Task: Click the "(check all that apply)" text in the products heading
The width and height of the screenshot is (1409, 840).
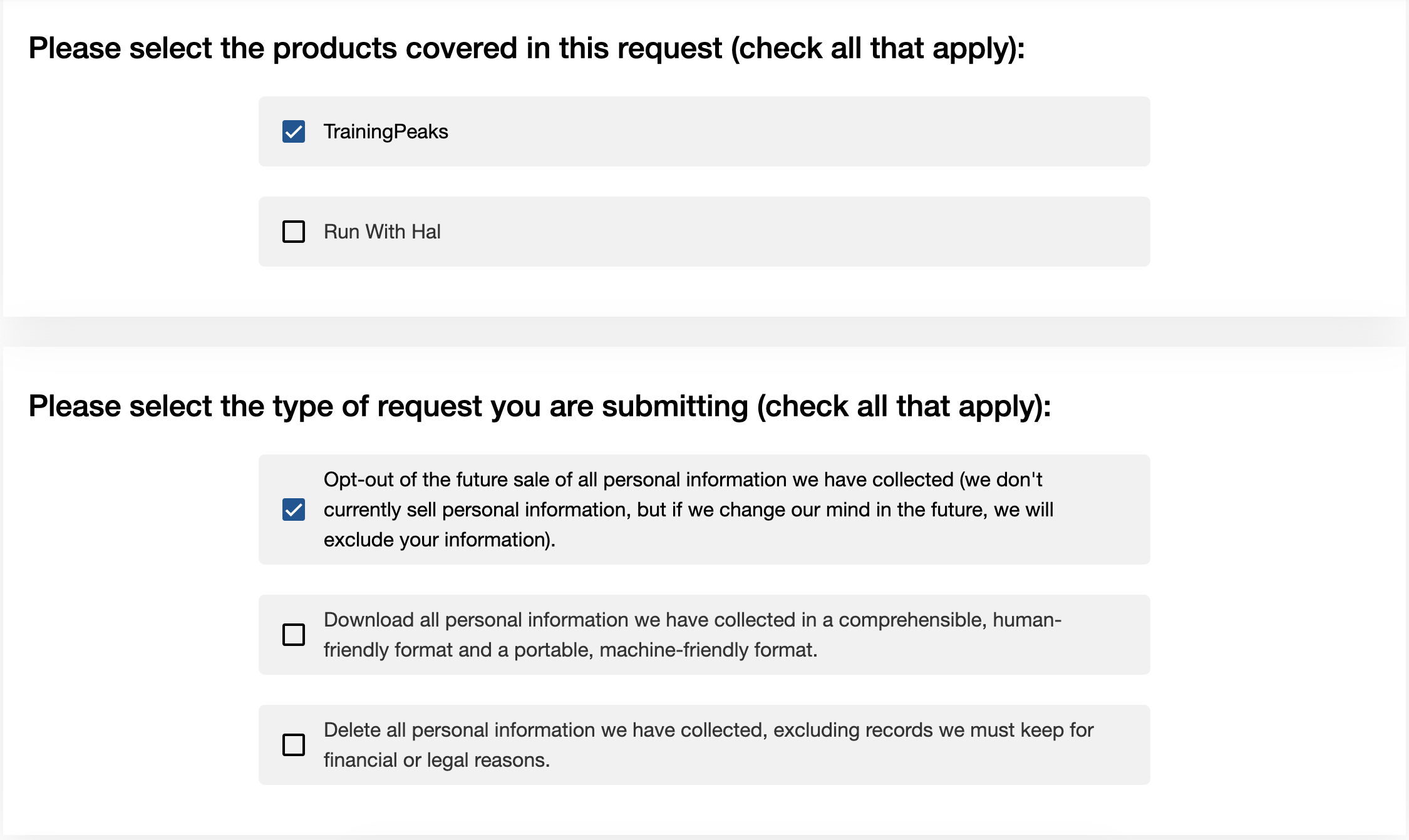Action: pyautogui.click(x=878, y=48)
